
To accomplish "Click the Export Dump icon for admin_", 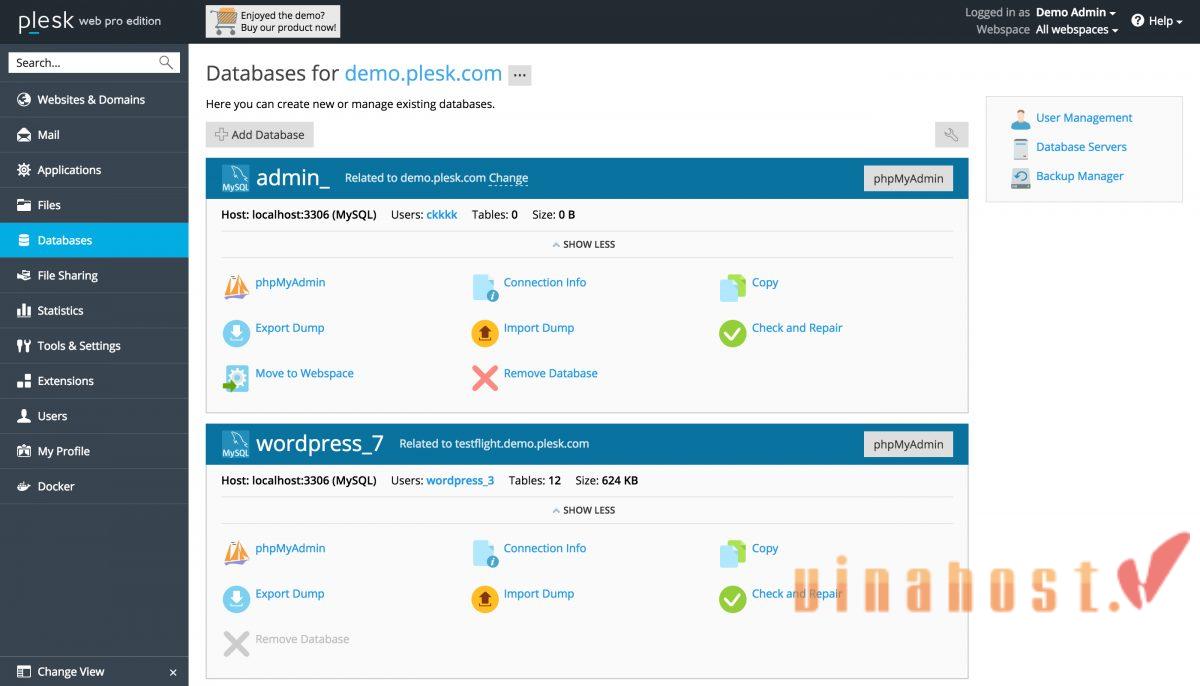I will tap(236, 332).
